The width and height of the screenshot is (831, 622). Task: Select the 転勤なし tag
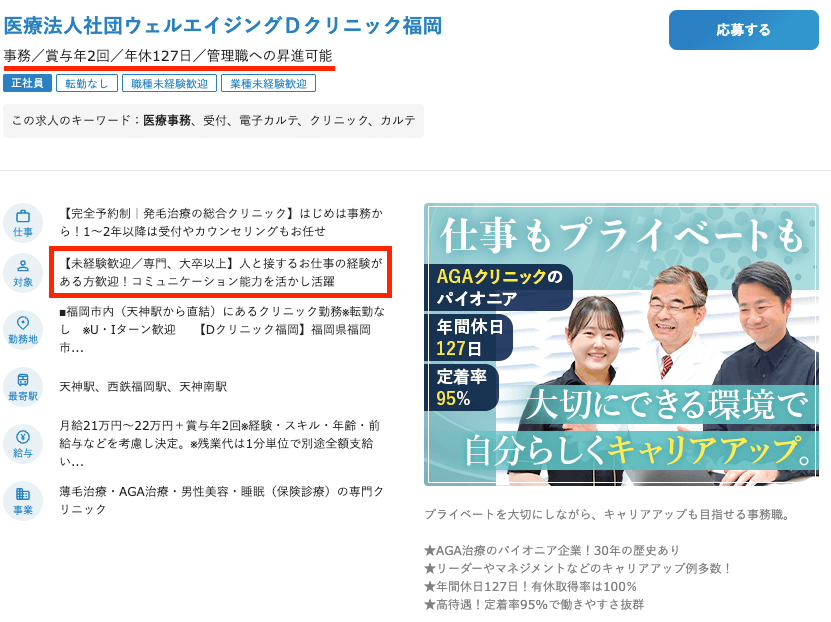[87, 83]
